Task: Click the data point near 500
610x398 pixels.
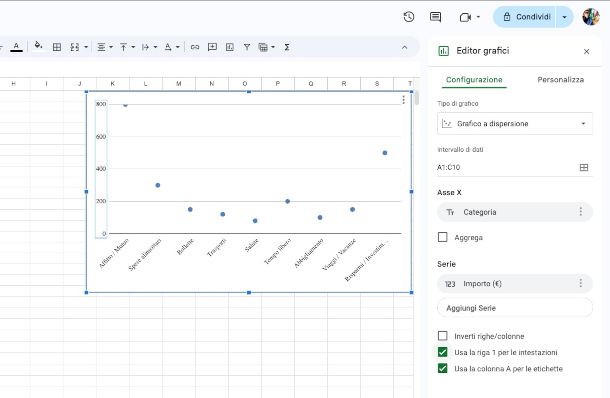Action: 385,153
